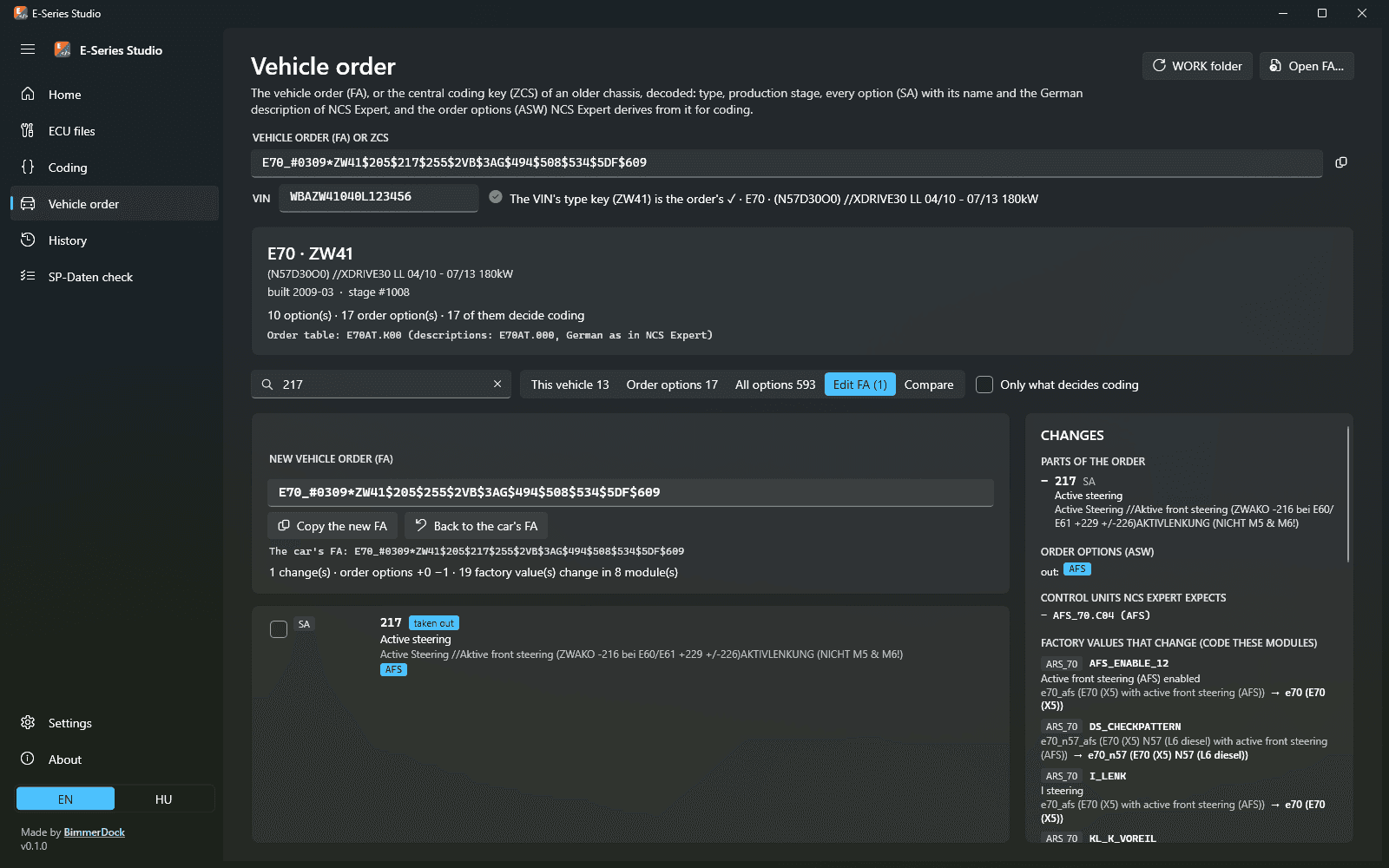Screen dimensions: 1389x868
Task: Click AFS_70.C04 control unit entry
Action: tap(1101, 615)
